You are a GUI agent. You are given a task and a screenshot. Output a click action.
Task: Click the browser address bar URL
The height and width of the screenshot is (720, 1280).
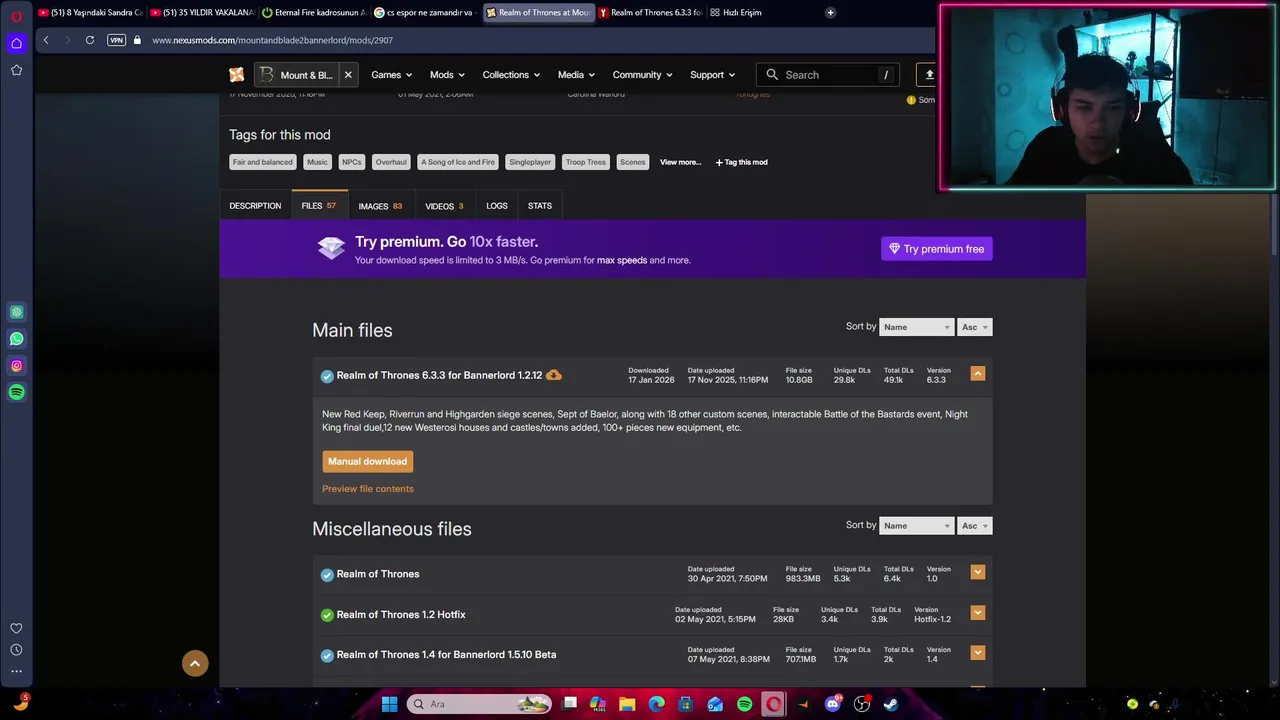272,40
